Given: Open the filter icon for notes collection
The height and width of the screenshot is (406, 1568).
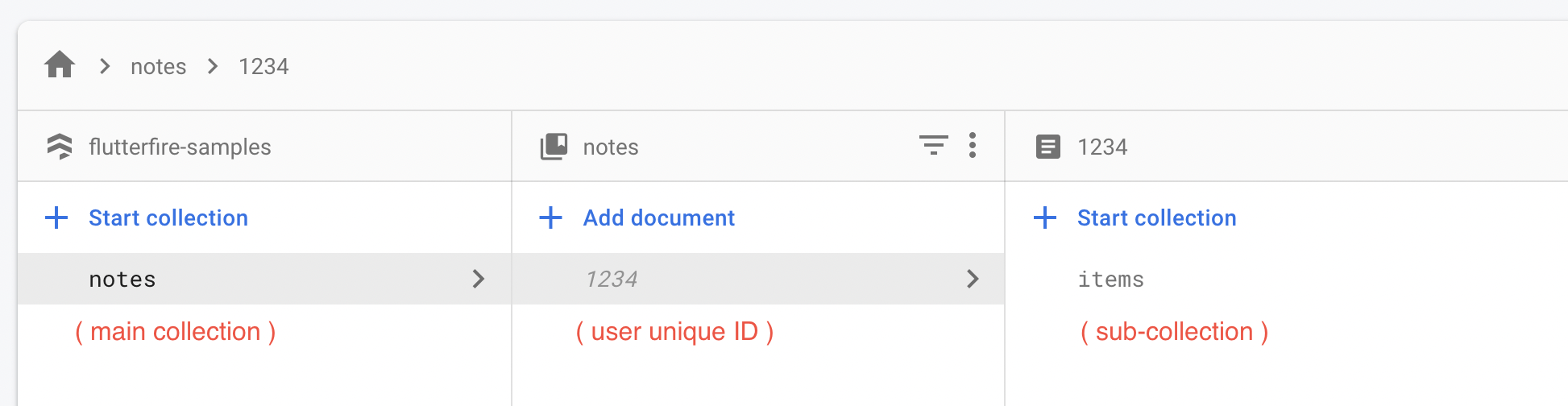Looking at the screenshot, I should pyautogui.click(x=933, y=145).
